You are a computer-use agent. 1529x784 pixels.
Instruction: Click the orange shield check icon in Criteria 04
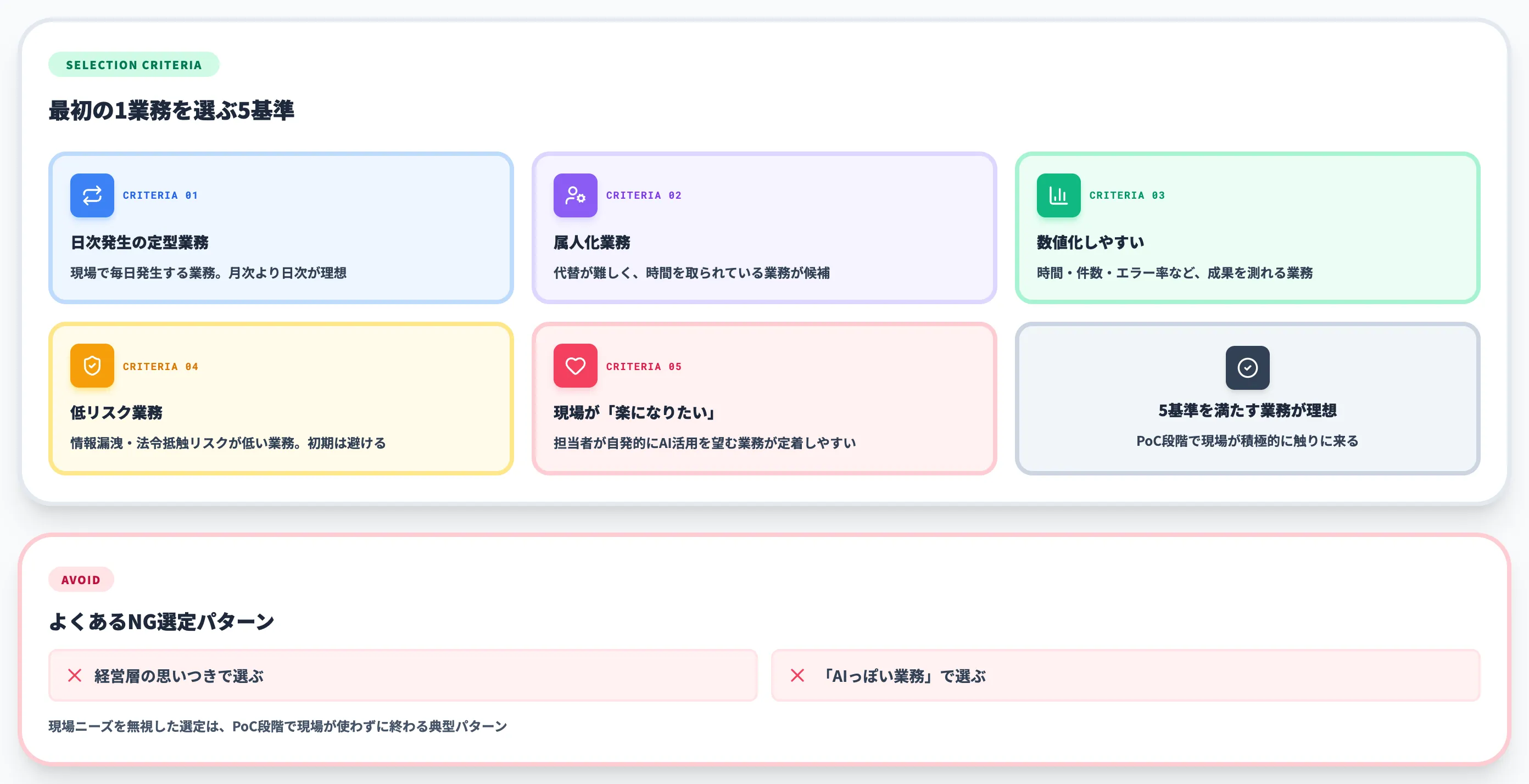pyautogui.click(x=92, y=366)
